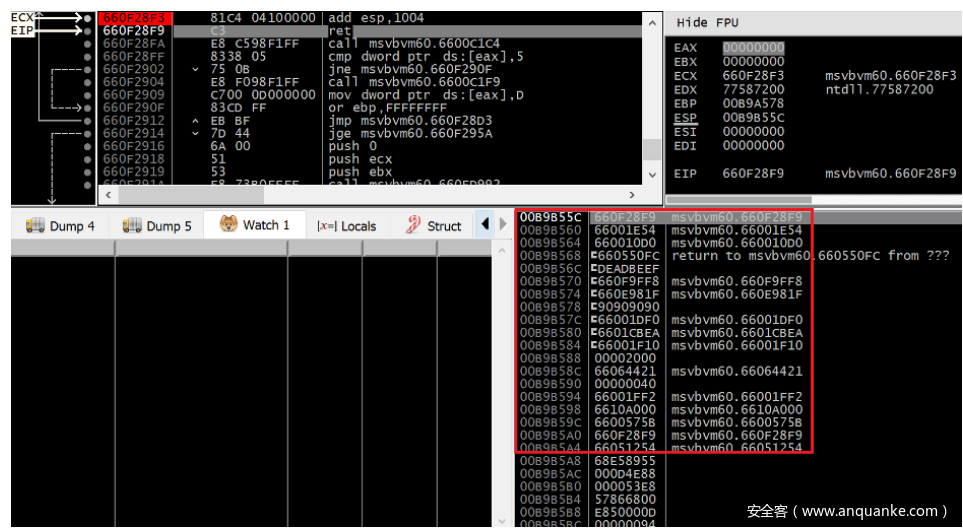Click the jmp up-arrow marker at 660F2912
This screenshot has height=530, width=963.
(x=196, y=121)
